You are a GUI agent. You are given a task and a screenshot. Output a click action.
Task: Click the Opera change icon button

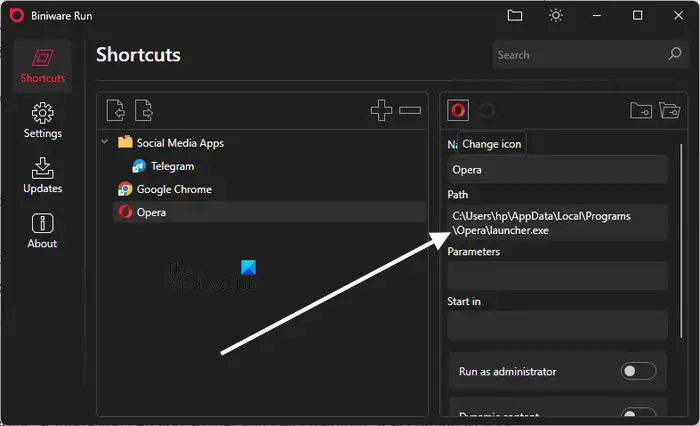[458, 110]
